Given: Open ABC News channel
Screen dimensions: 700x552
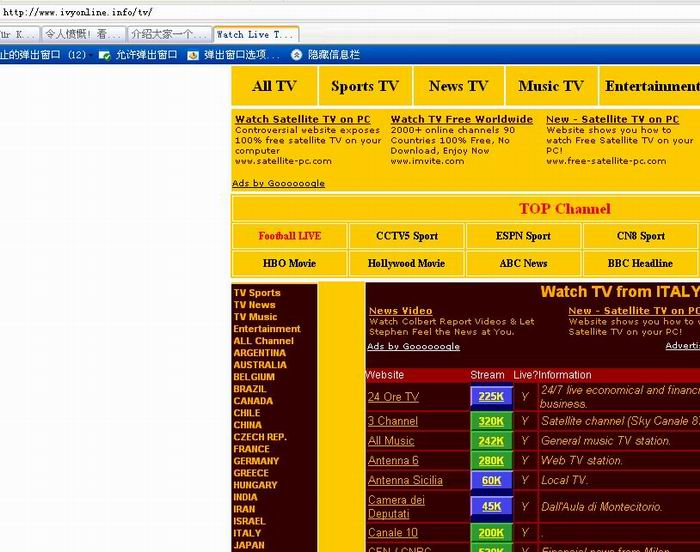Looking at the screenshot, I should (523, 263).
